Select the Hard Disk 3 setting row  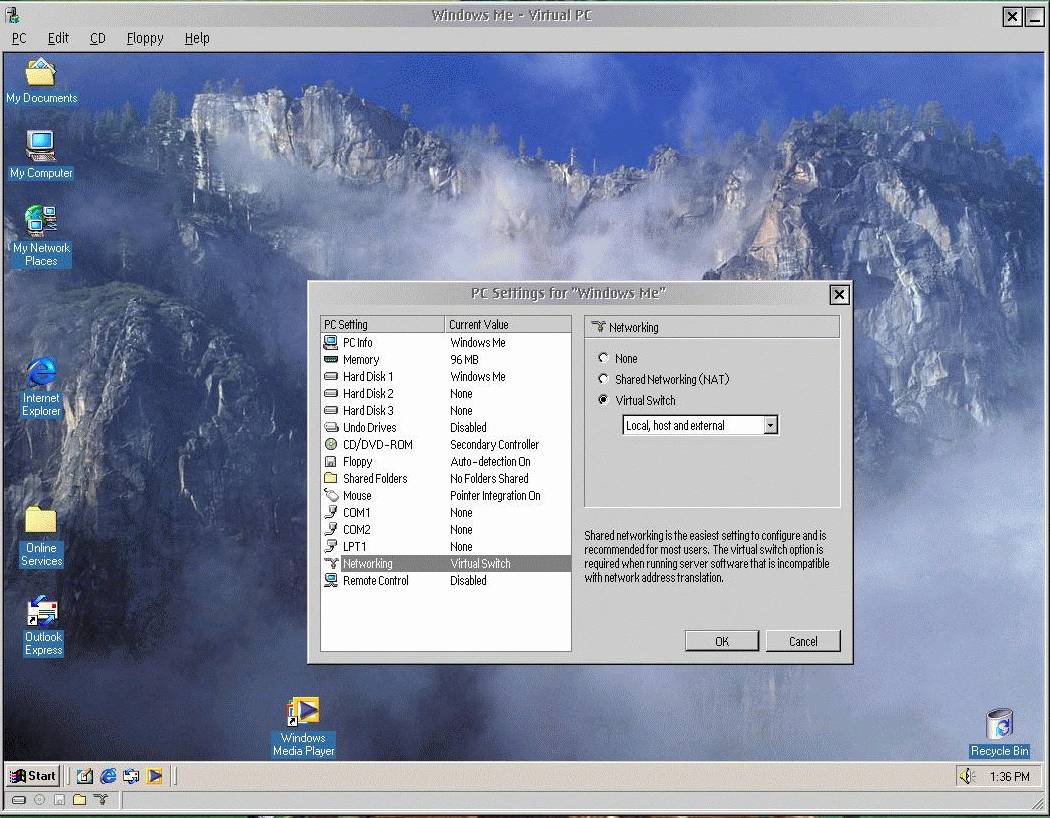click(446, 410)
